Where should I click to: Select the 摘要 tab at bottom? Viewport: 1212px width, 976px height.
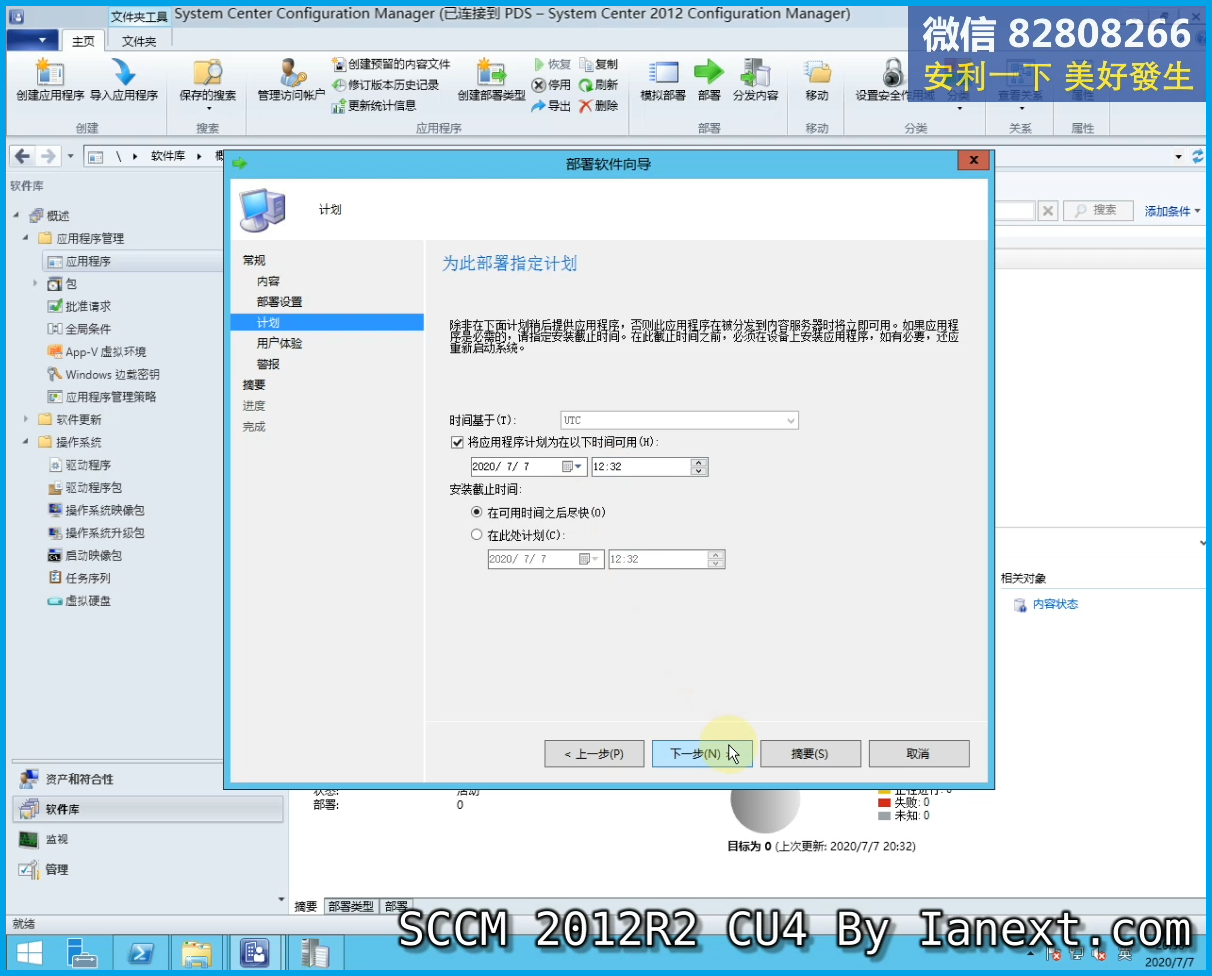[306, 906]
